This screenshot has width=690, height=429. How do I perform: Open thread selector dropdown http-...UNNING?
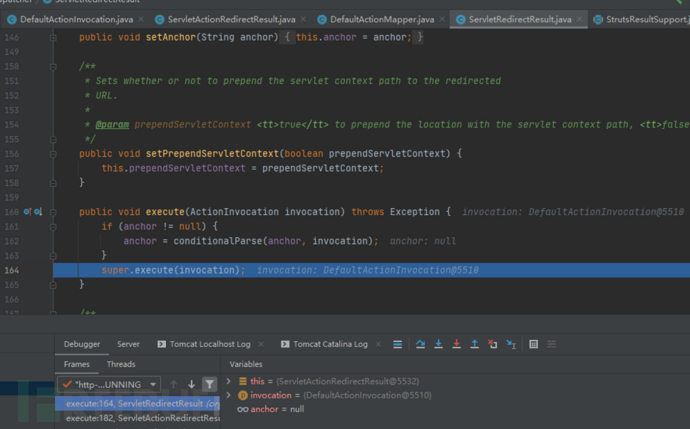pyautogui.click(x=109, y=384)
